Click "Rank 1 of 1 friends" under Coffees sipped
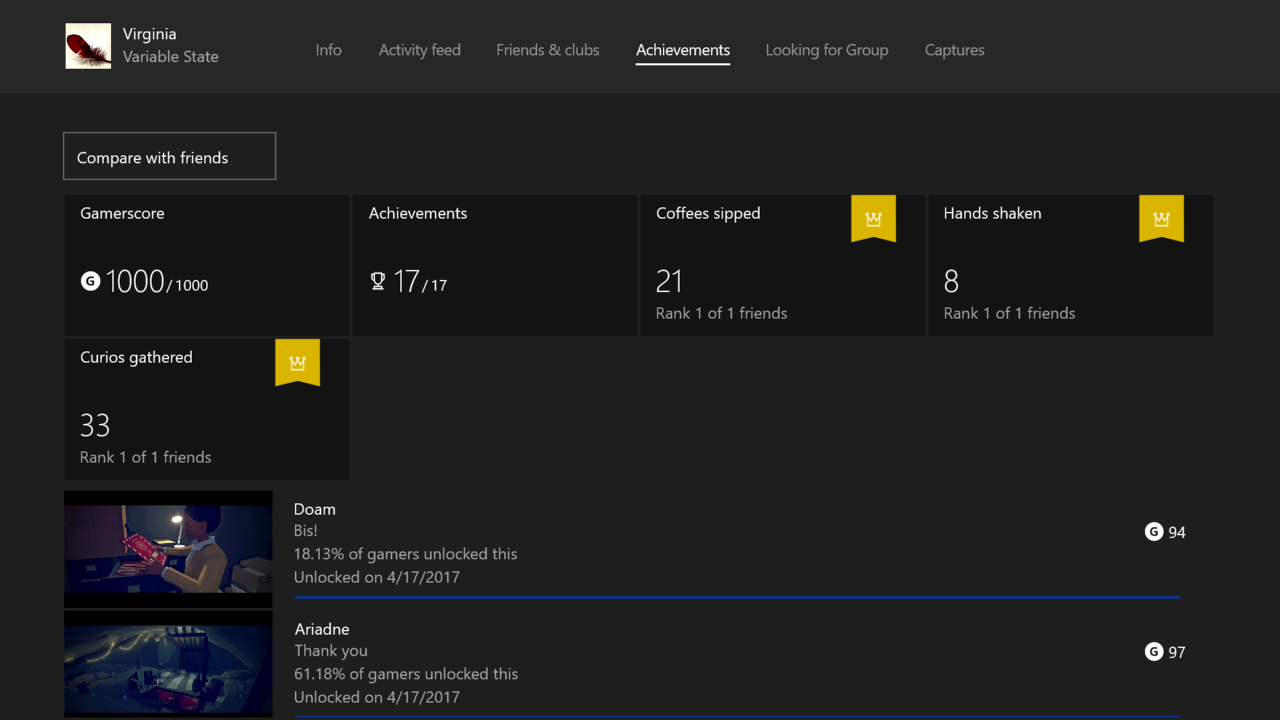 722,313
